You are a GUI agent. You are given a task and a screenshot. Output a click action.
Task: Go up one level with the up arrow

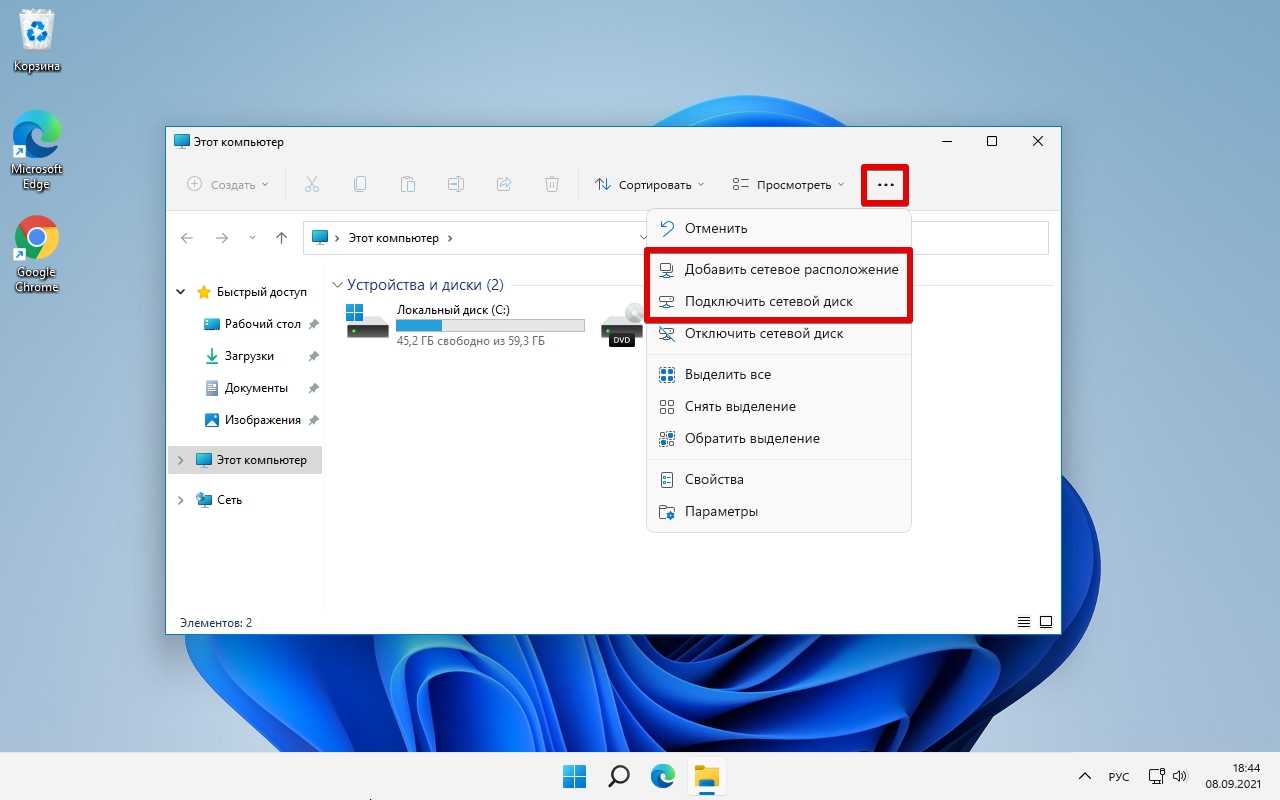pos(282,238)
